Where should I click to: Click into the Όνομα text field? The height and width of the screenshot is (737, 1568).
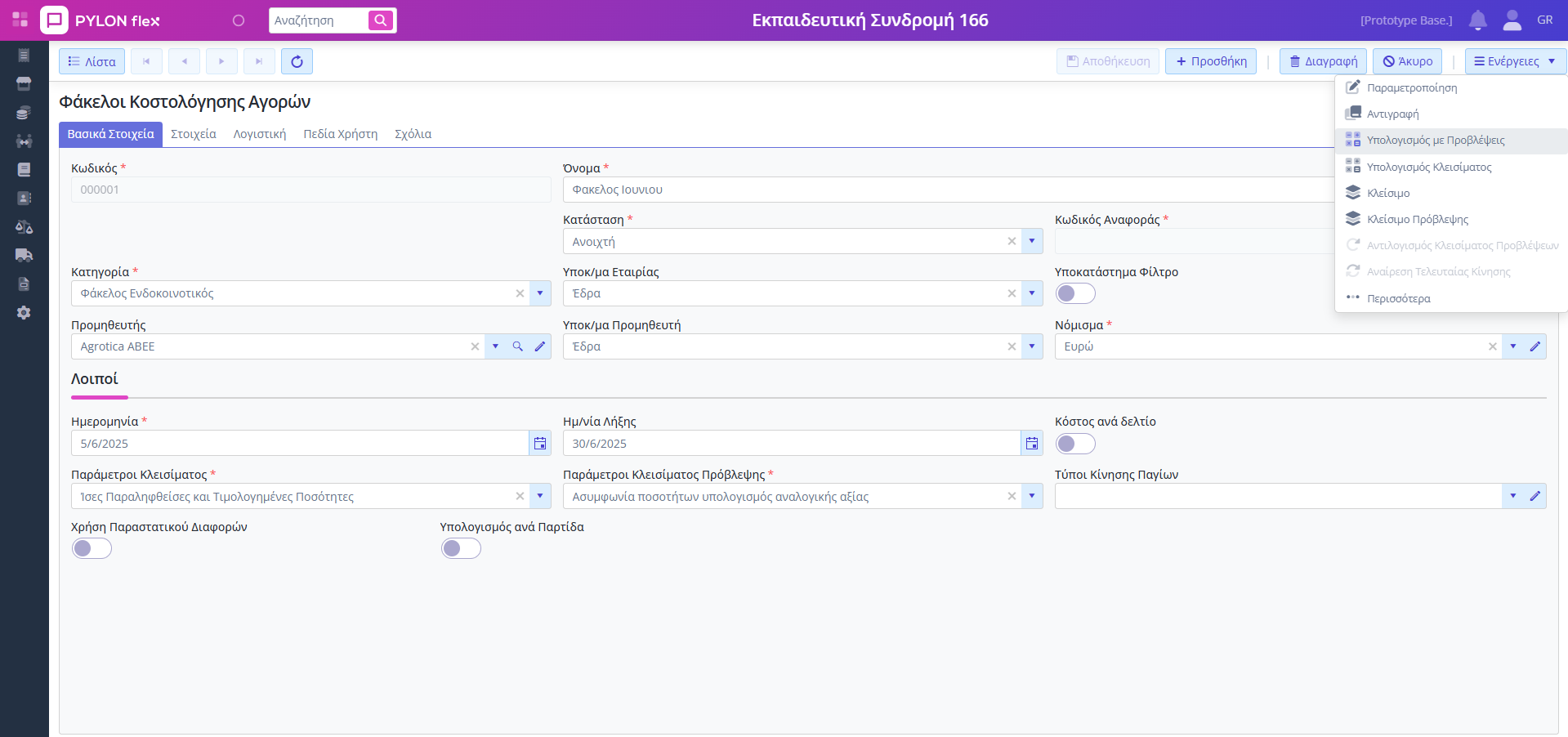(948, 190)
